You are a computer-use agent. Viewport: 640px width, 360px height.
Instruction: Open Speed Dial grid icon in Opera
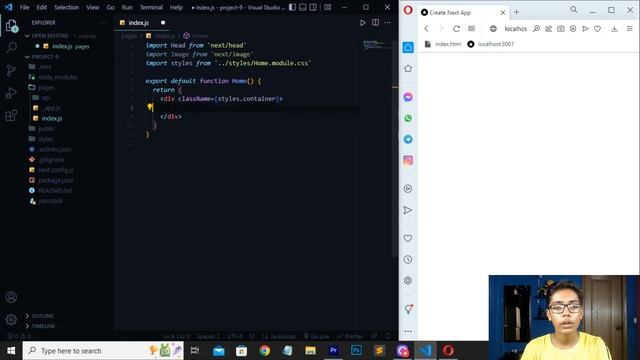point(471,29)
